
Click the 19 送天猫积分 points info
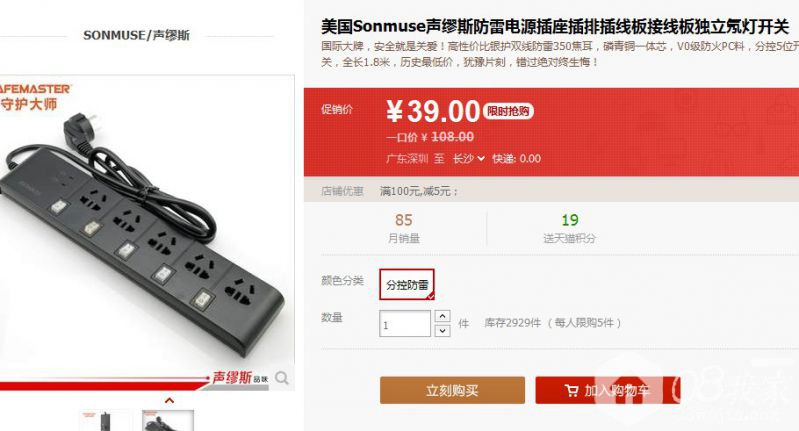(570, 228)
